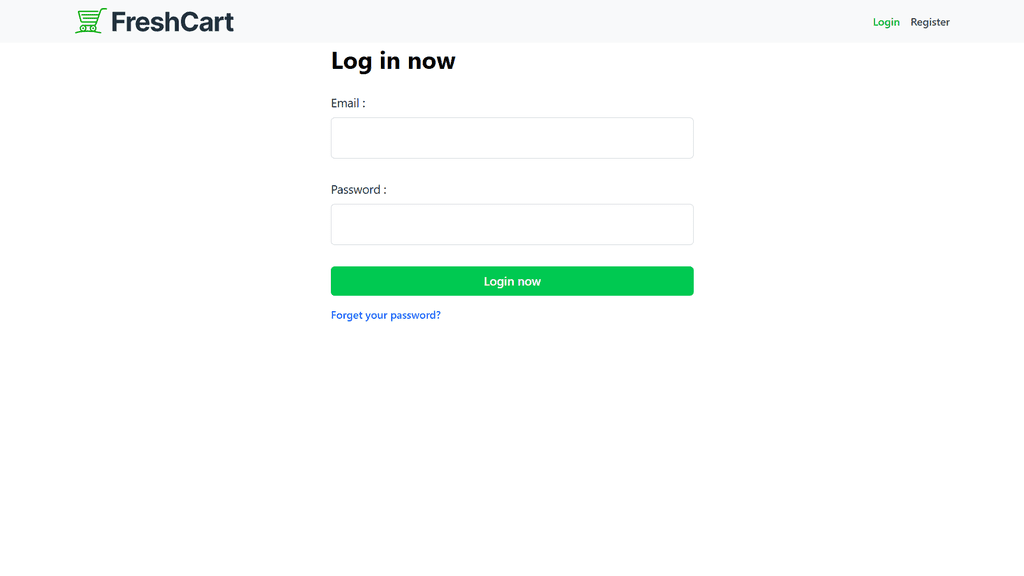Image resolution: width=1024 pixels, height=576 pixels.
Task: Start password recovery via the blue link
Action: click(386, 315)
